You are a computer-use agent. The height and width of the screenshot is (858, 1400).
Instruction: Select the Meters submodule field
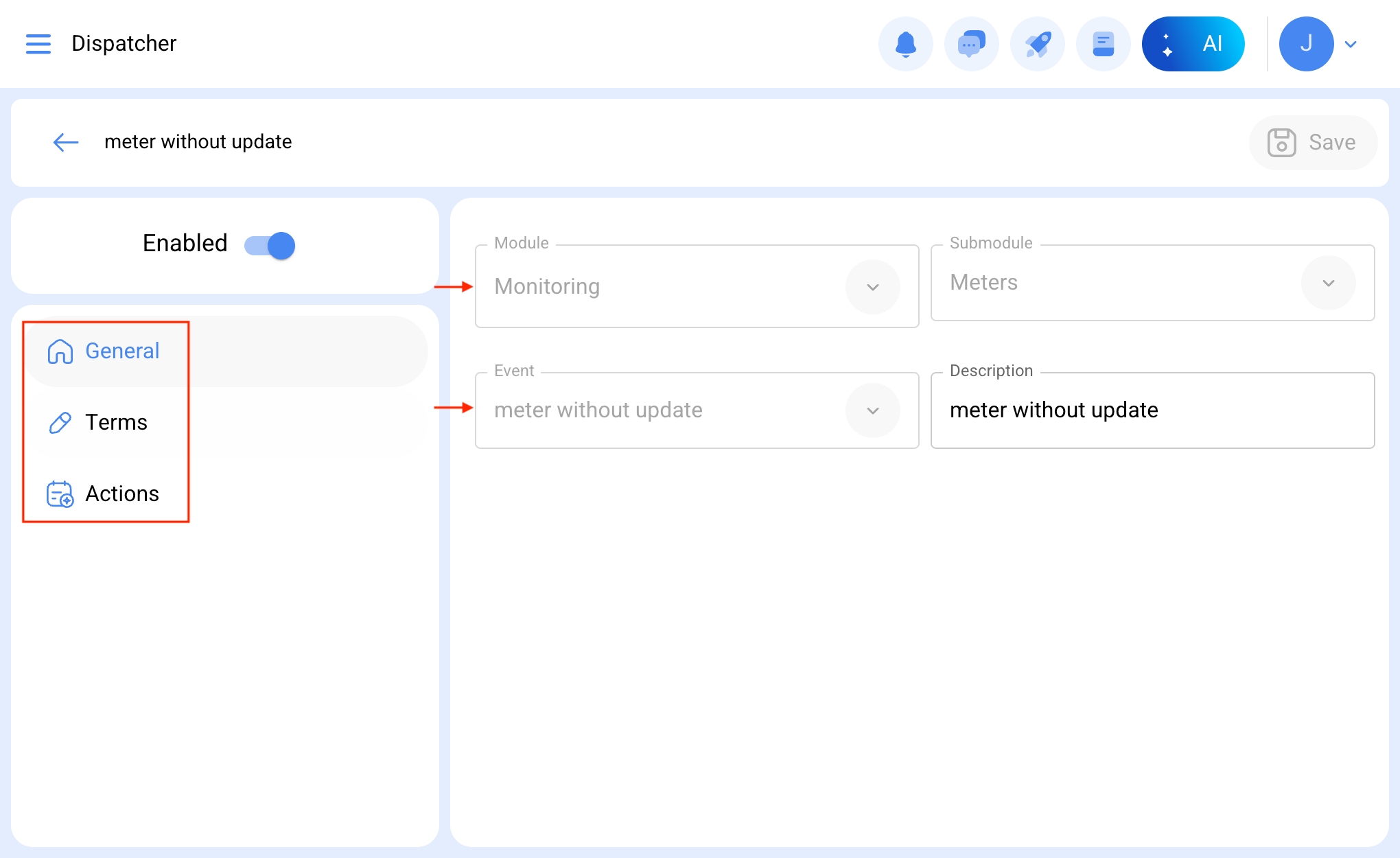pyautogui.click(x=1153, y=283)
